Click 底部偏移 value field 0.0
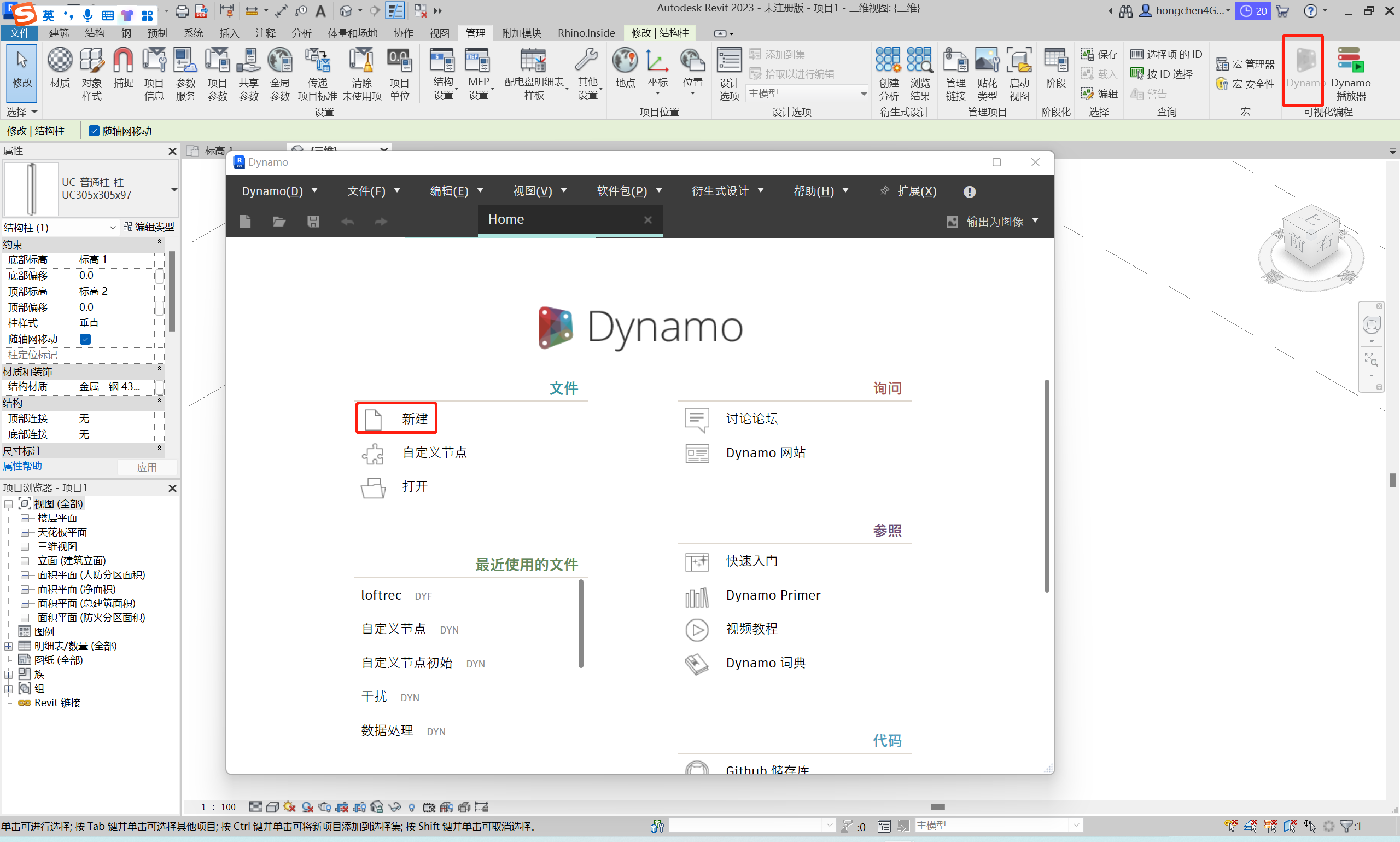This screenshot has height=842, width=1400. pyautogui.click(x=116, y=276)
